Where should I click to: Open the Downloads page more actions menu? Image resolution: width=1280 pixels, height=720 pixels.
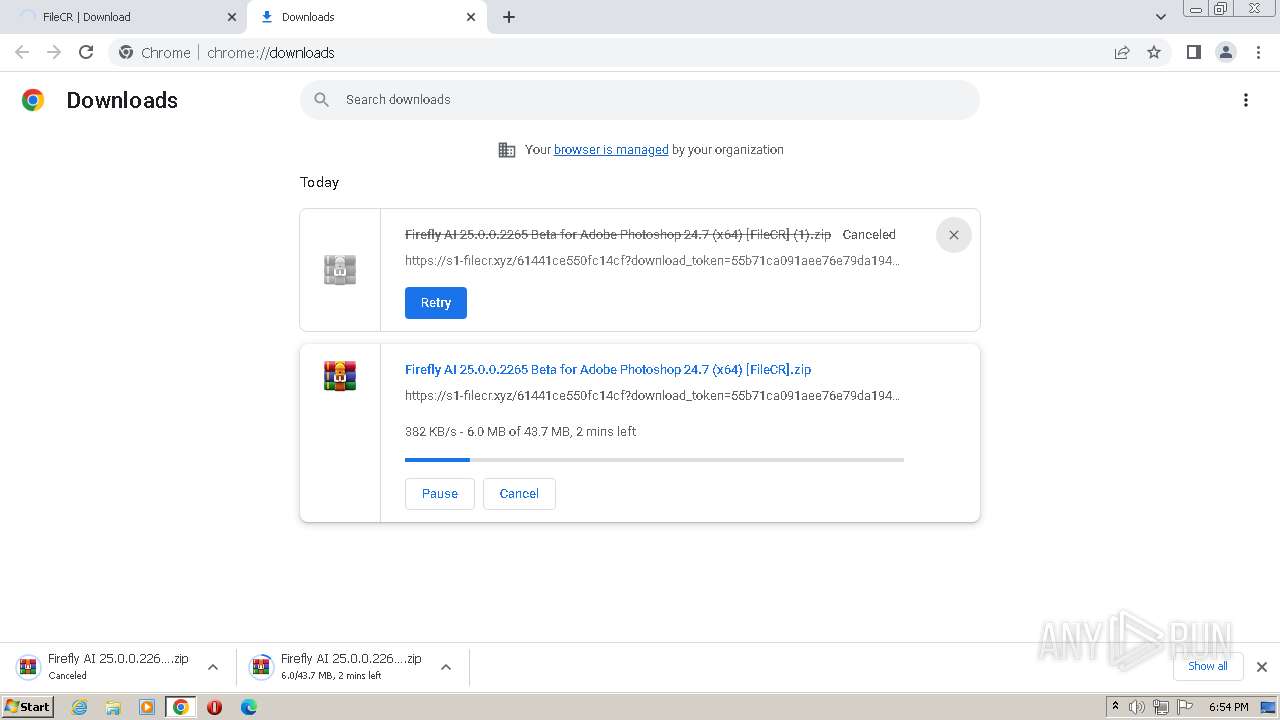1246,100
